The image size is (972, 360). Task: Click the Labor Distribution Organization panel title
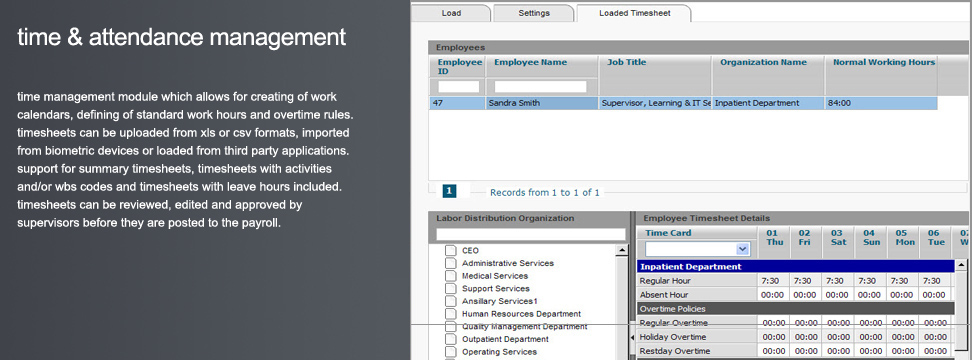pyautogui.click(x=505, y=218)
